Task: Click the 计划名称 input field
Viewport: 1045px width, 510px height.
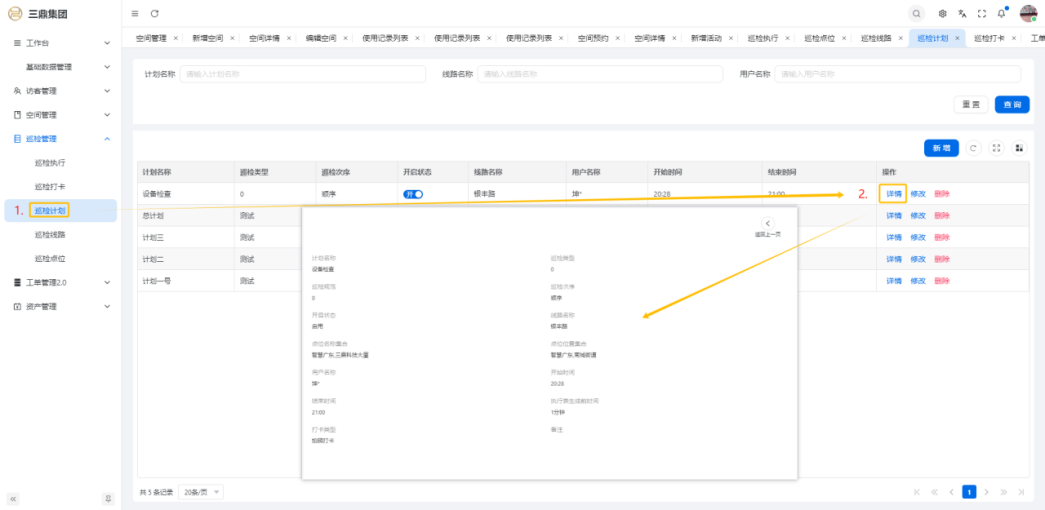Action: click(299, 74)
